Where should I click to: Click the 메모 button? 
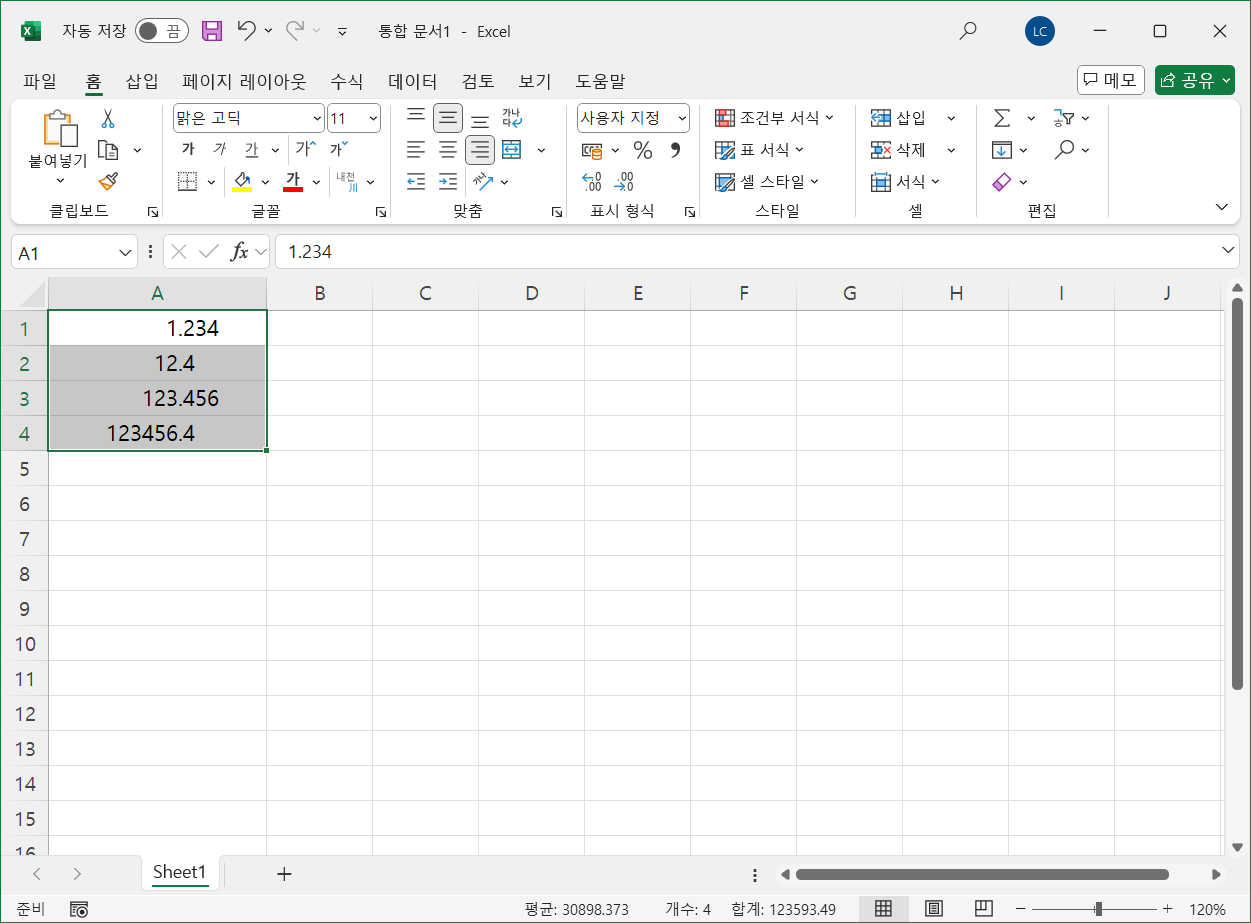tap(1111, 81)
